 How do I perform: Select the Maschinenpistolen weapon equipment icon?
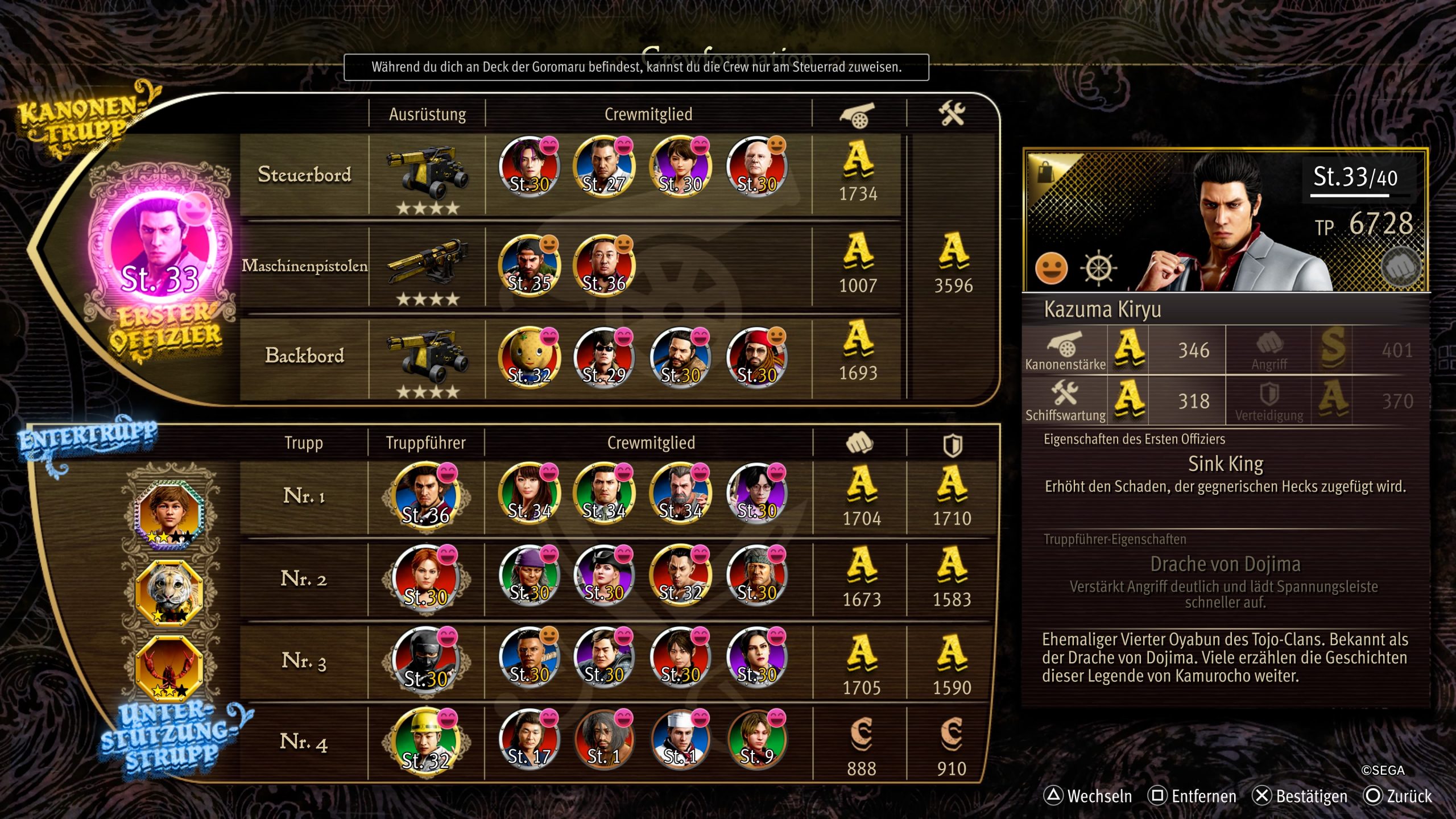428,262
